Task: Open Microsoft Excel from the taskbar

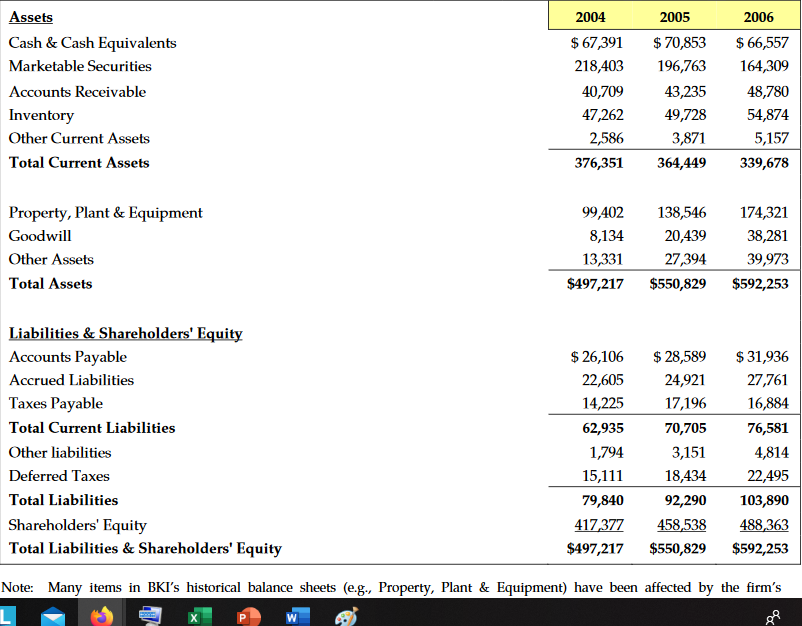Action: coord(199,613)
